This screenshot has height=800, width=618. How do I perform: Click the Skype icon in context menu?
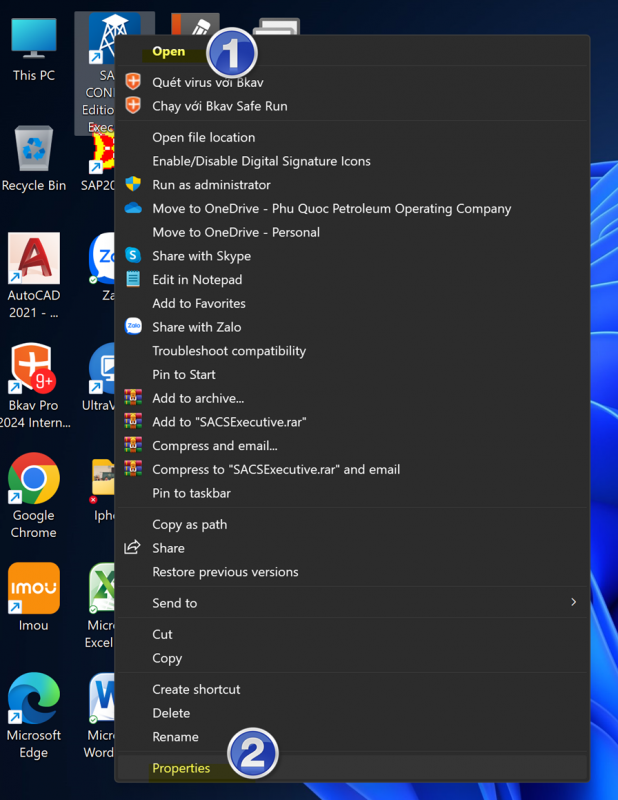pyautogui.click(x=133, y=255)
